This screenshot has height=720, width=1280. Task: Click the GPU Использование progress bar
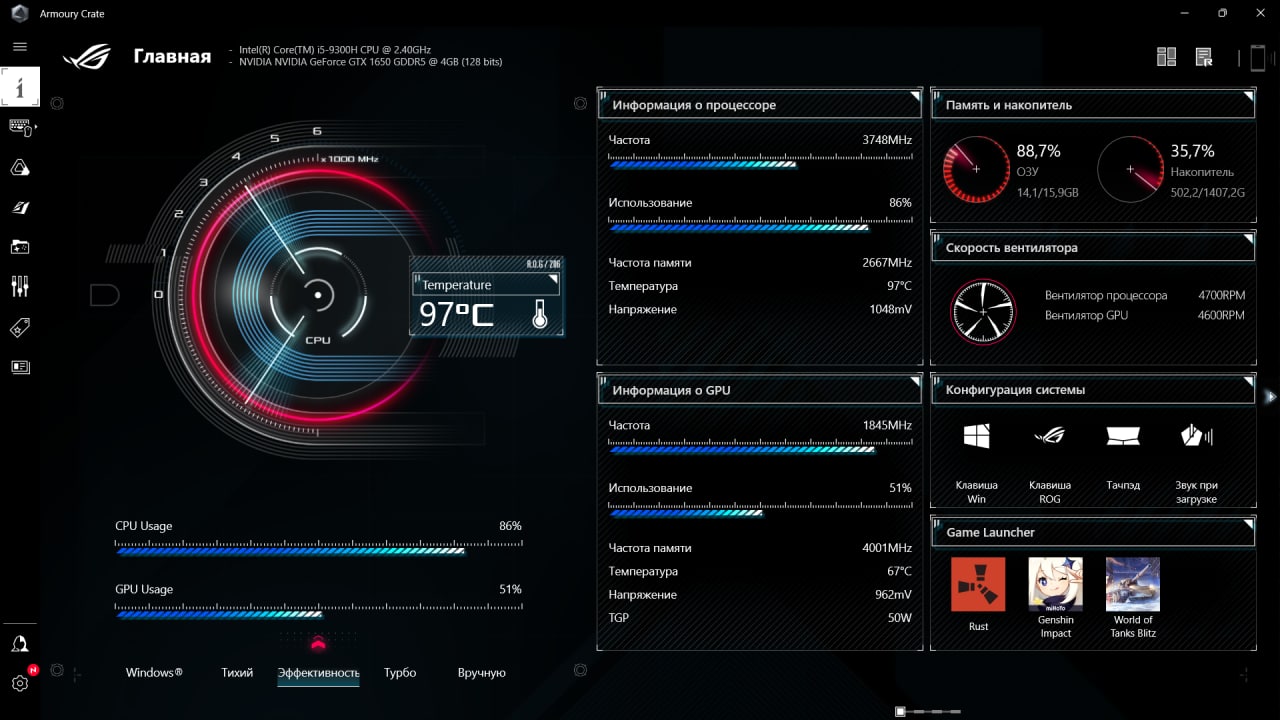tap(760, 512)
